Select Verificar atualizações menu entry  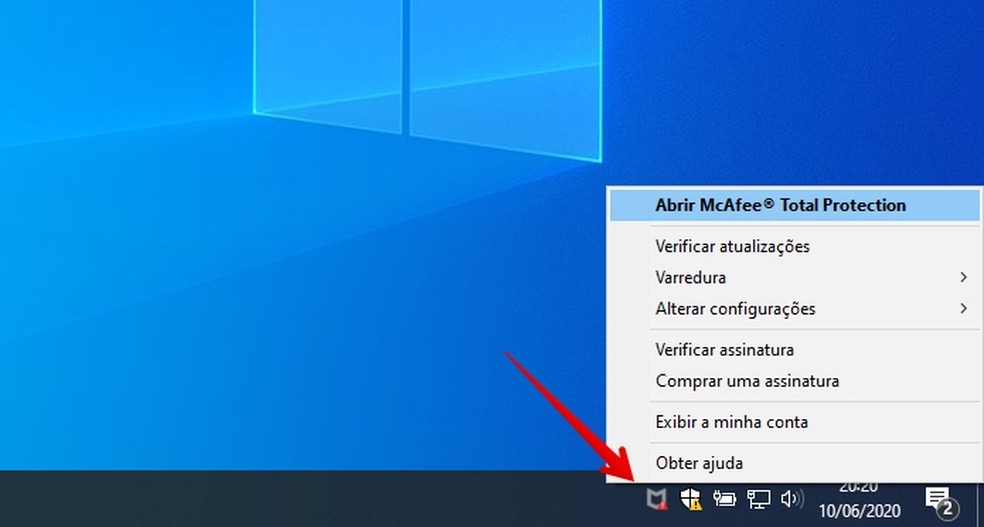click(794, 246)
